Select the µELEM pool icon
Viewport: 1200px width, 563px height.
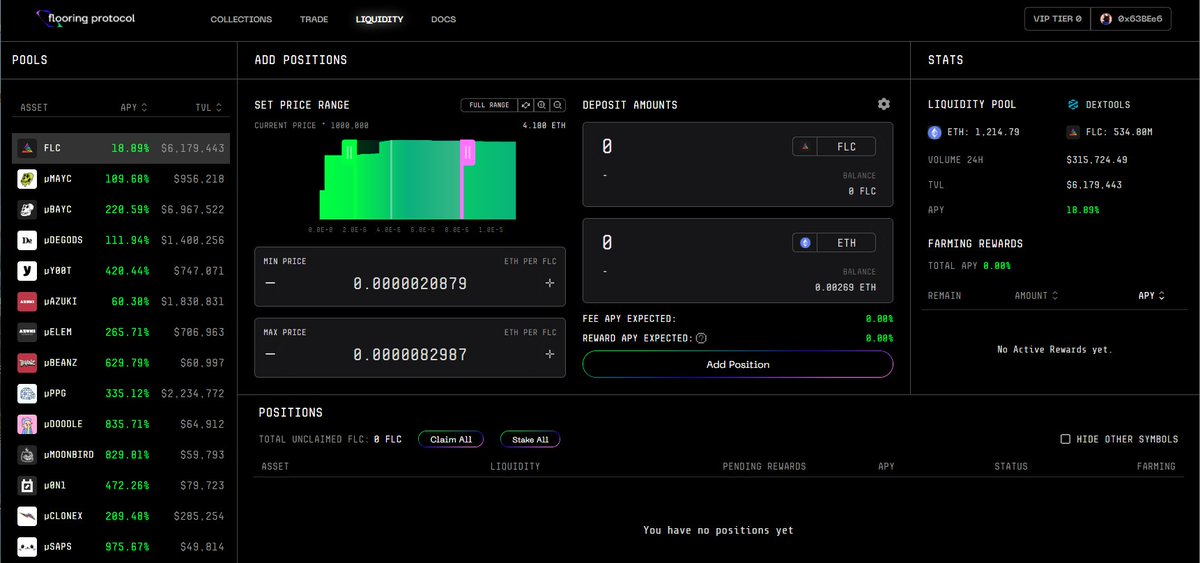coord(27,332)
